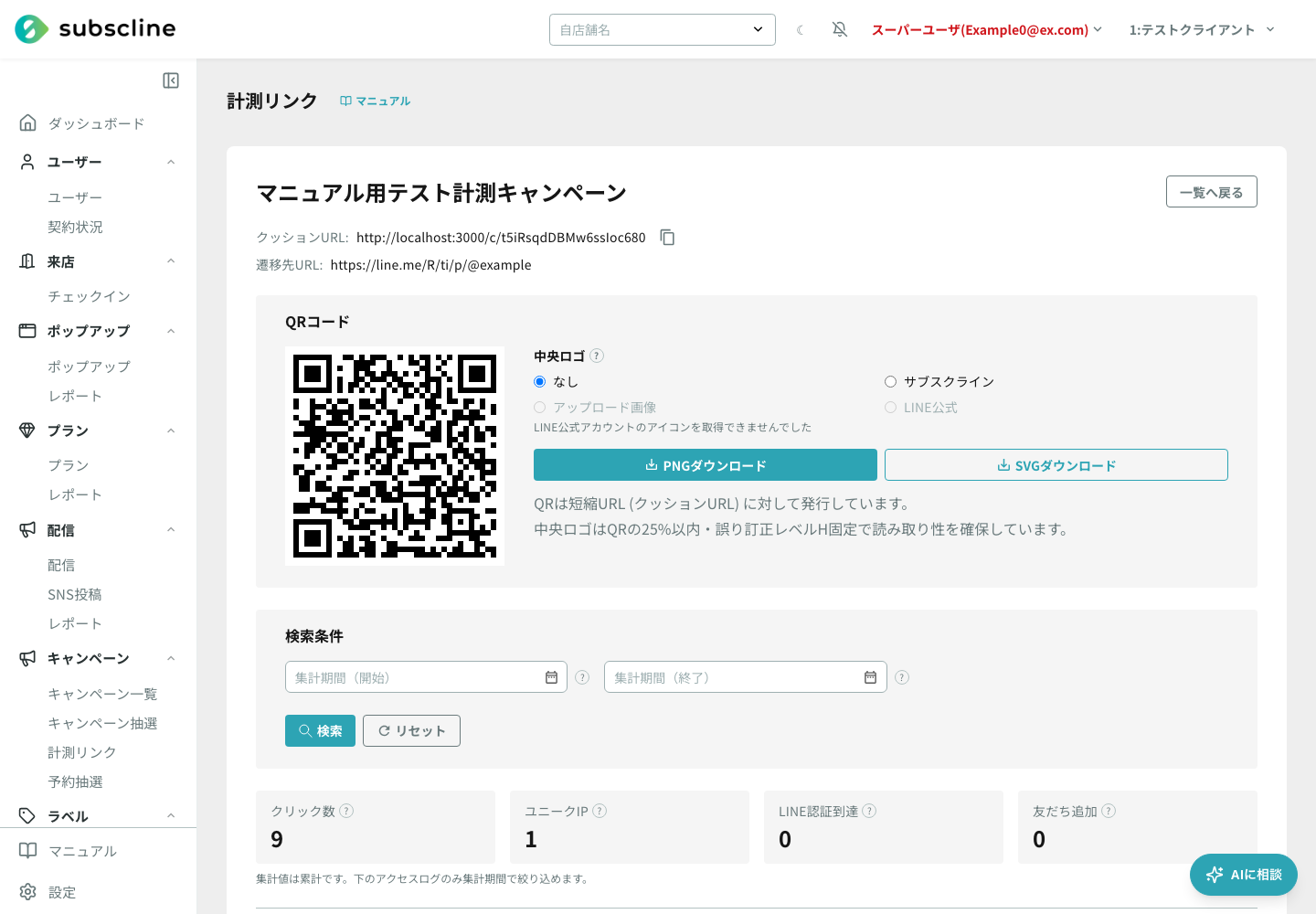Viewport: 1316px width, 914px height.
Task: Collapse the ポップアップ section chevron
Action: (x=171, y=331)
